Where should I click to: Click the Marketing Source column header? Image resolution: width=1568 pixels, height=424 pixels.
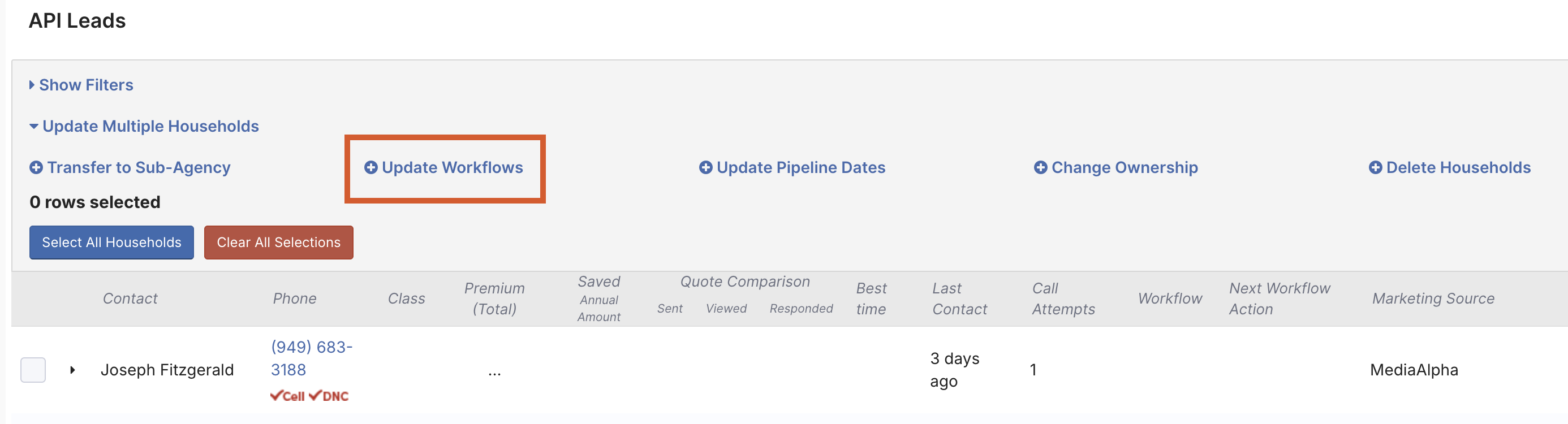pyautogui.click(x=1433, y=298)
